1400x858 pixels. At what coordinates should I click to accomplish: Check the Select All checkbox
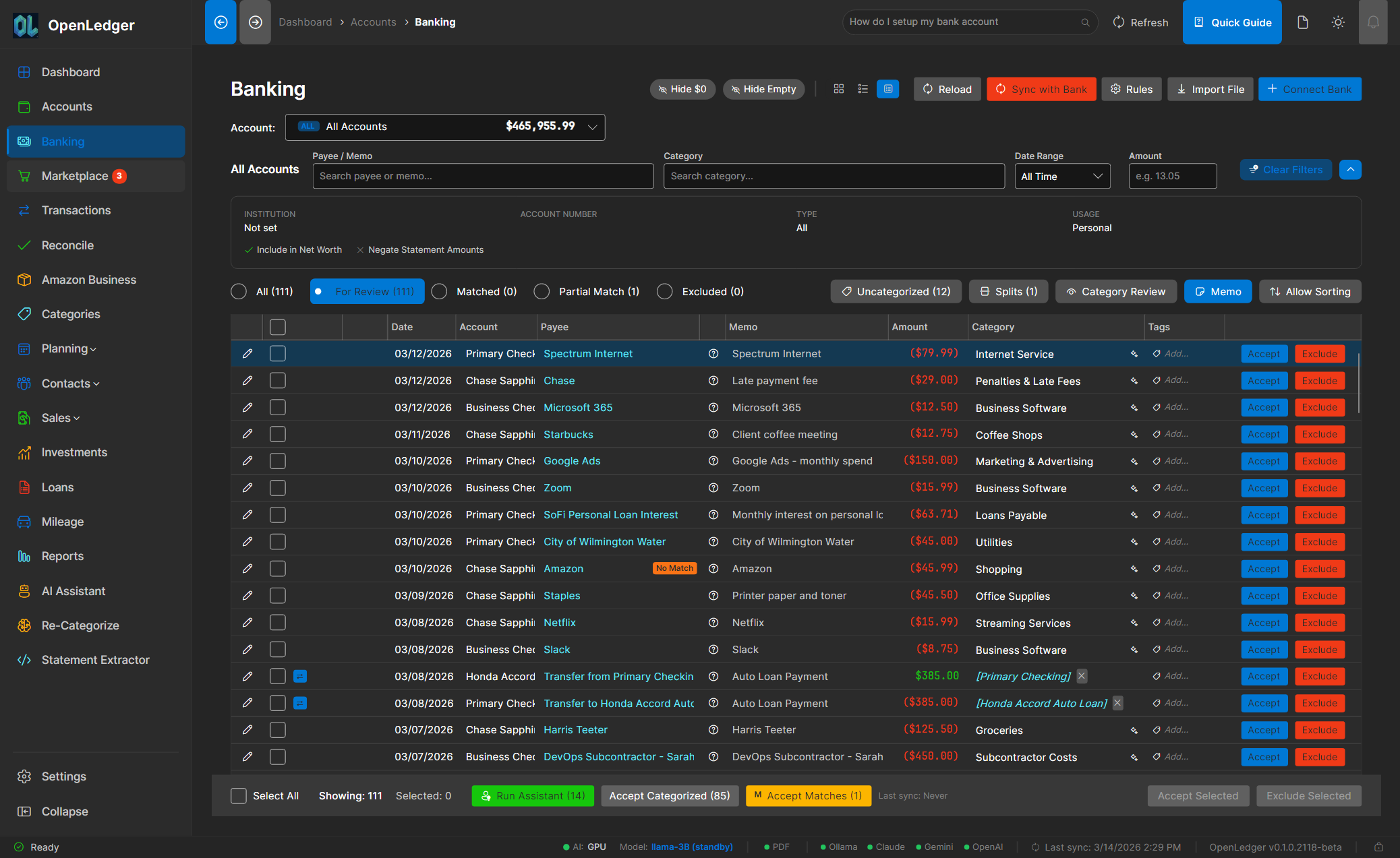pos(238,795)
